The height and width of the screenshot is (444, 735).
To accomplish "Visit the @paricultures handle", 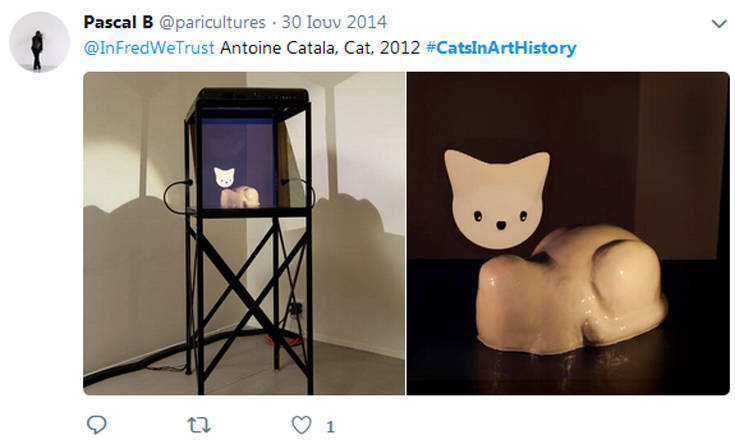I will point(212,23).
